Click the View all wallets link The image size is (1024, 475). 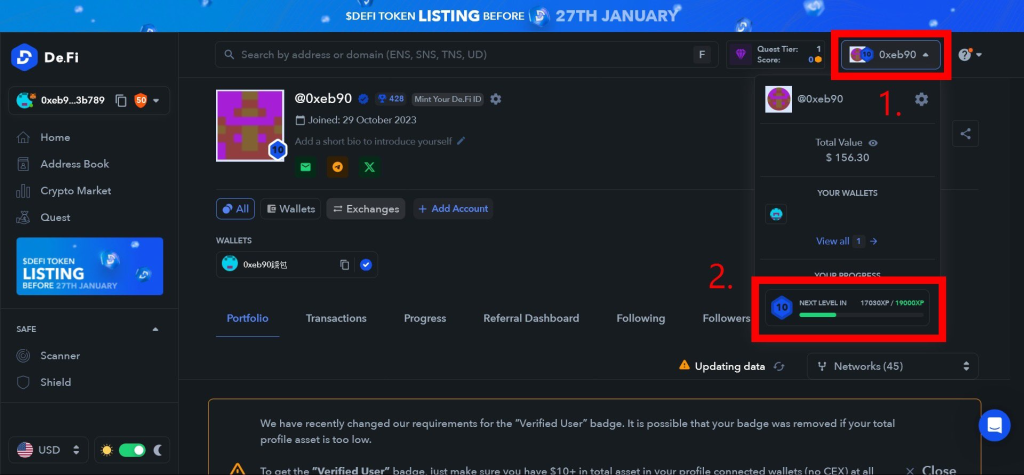pos(846,241)
